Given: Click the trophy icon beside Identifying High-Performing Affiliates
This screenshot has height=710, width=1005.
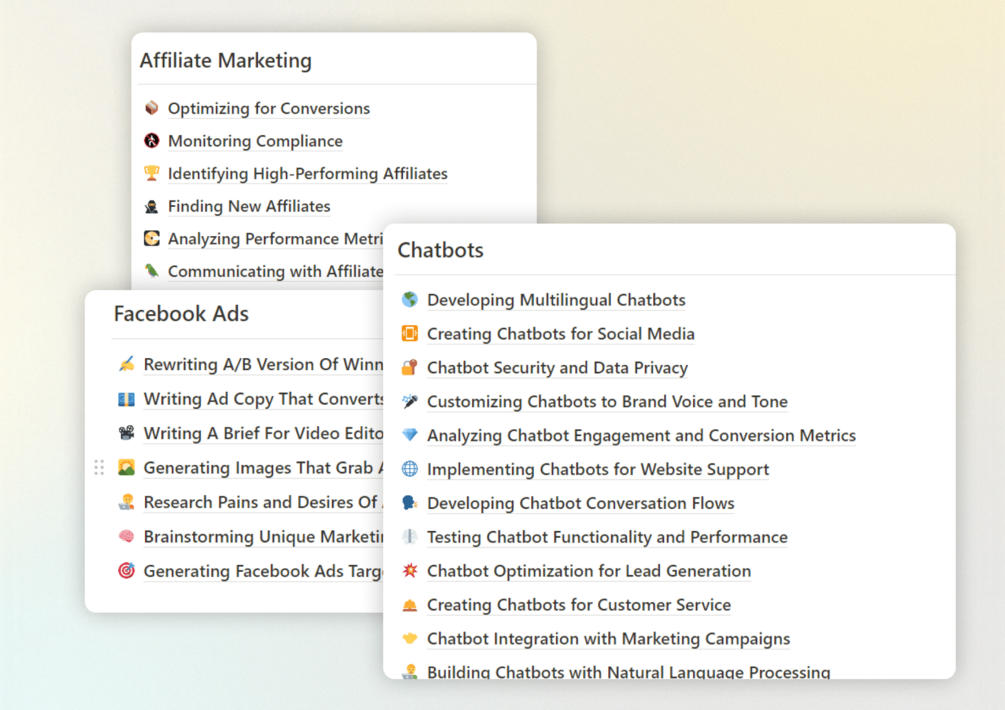Looking at the screenshot, I should 152,173.
